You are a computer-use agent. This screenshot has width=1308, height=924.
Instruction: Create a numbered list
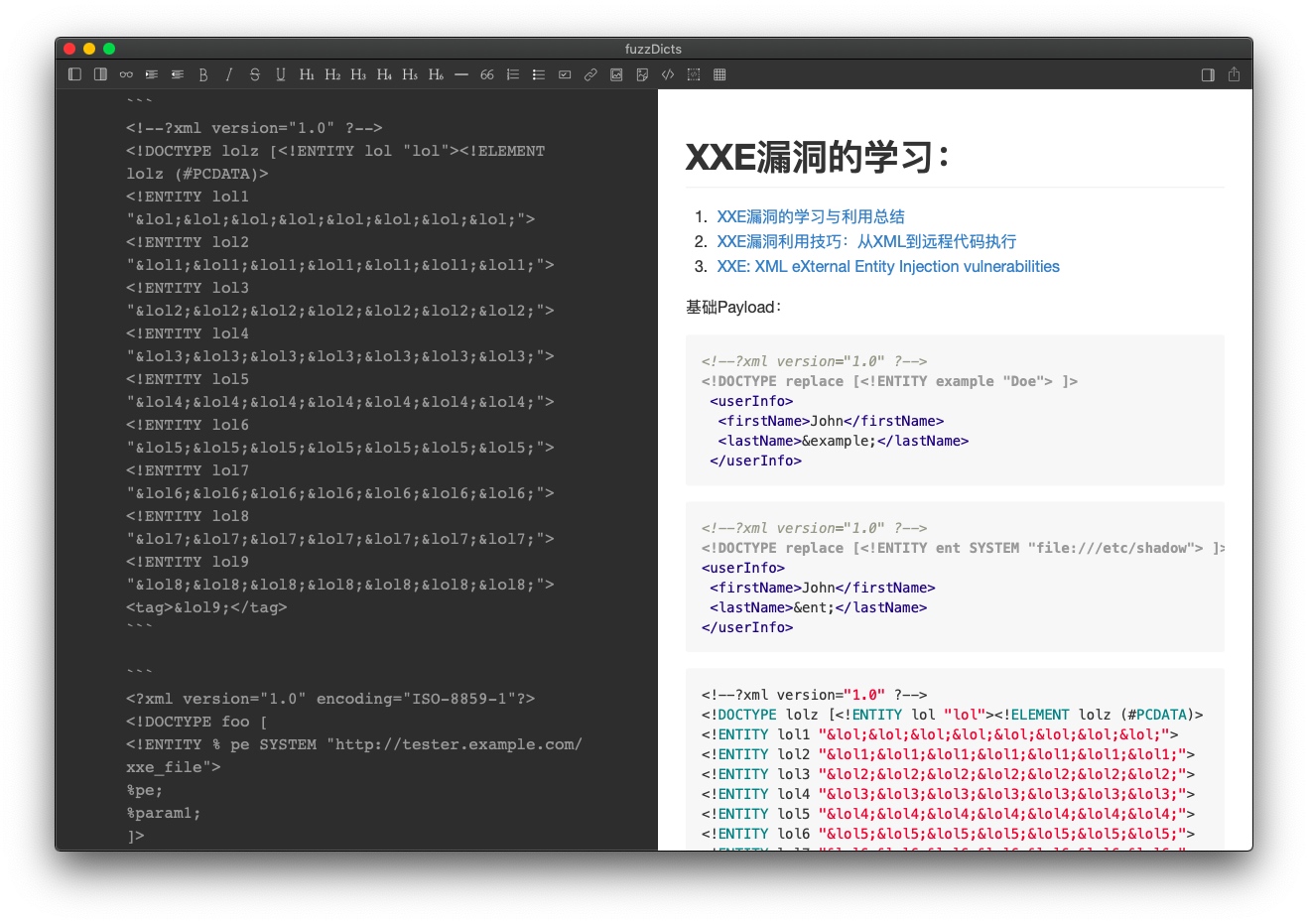(513, 74)
